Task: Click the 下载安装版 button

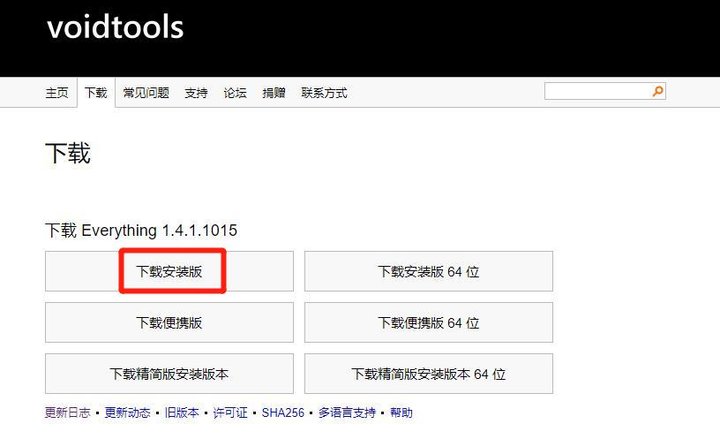Action: tap(169, 271)
